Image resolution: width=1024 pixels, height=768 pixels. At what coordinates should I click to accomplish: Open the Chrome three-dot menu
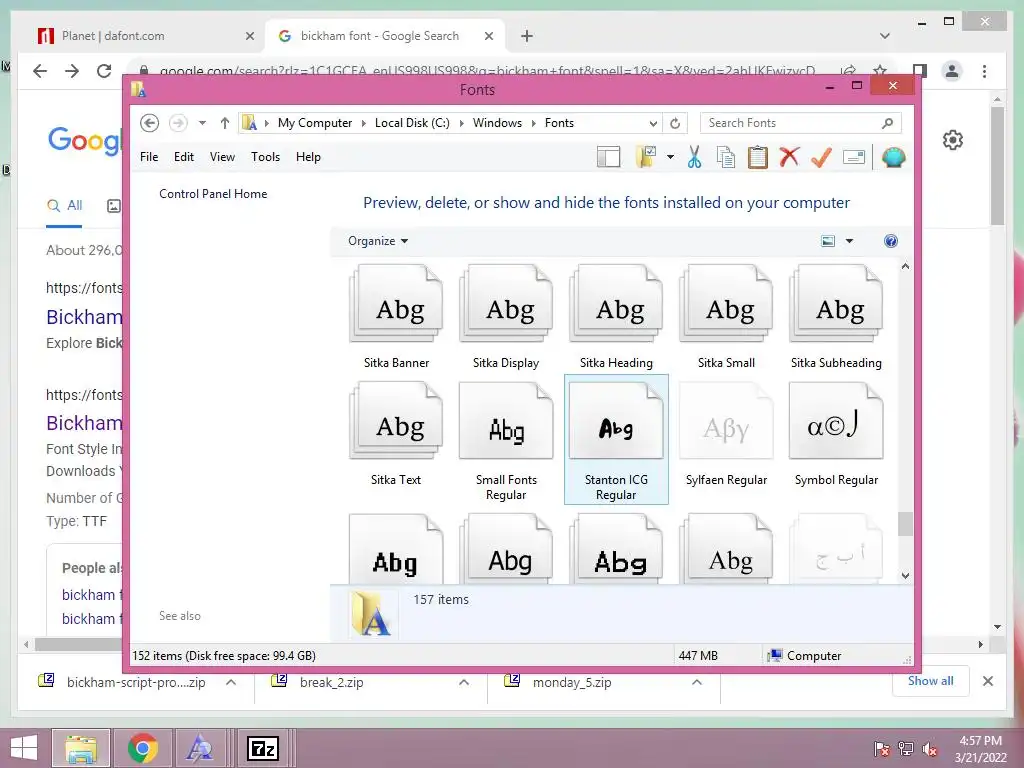984,71
